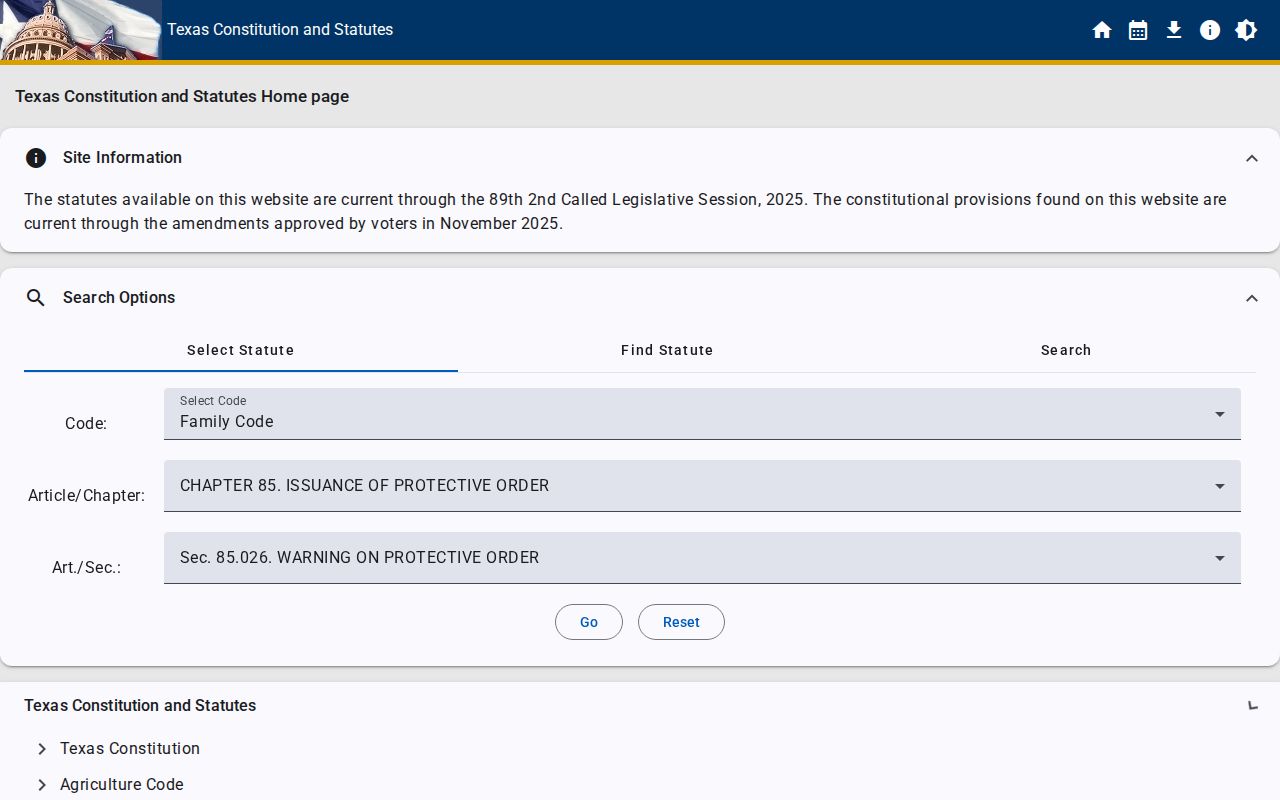This screenshot has width=1280, height=800.
Task: Click Texas Constitution and Statutes header title
Action: [x=280, y=30]
